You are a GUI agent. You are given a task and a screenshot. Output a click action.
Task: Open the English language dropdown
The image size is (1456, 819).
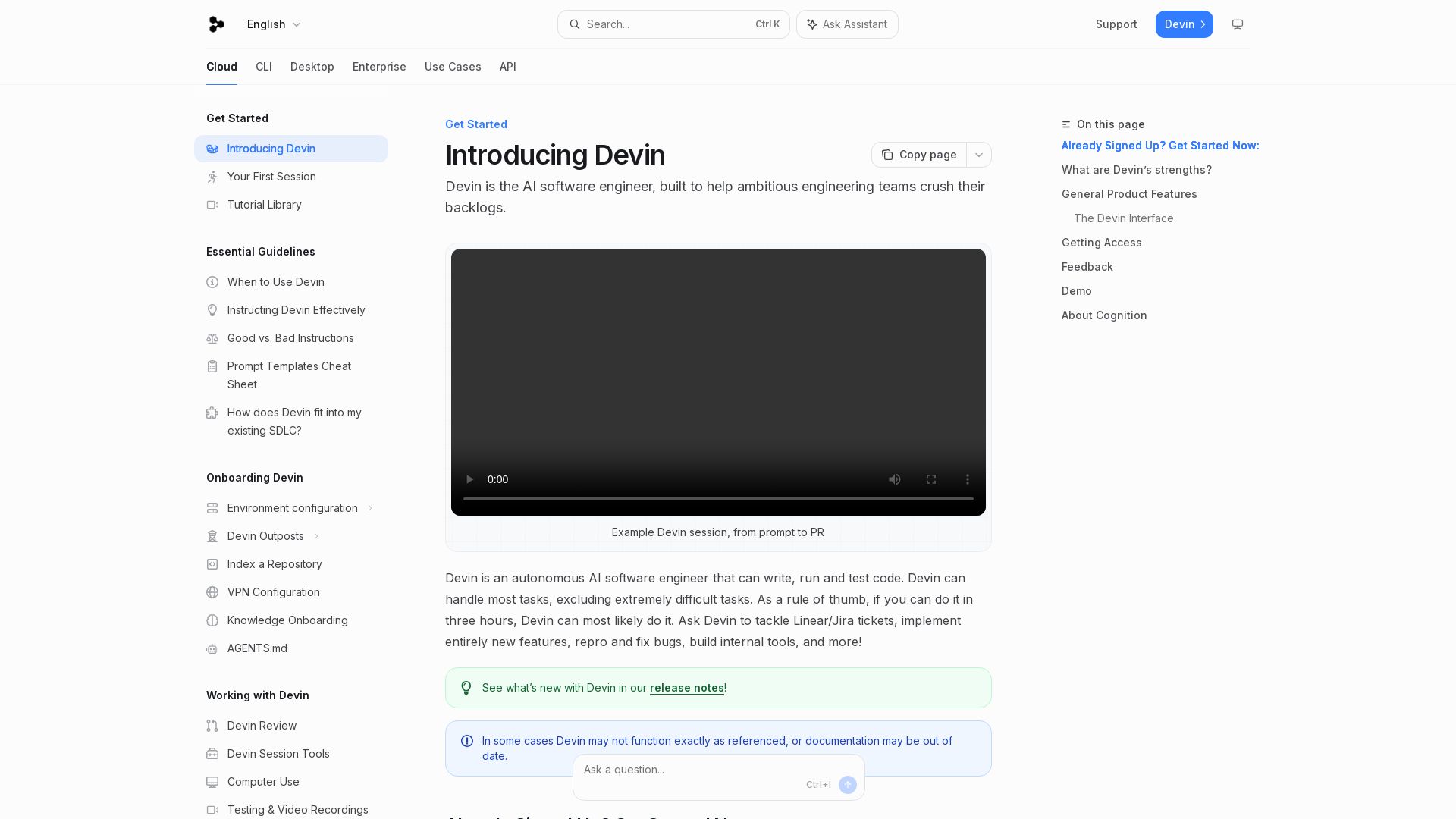click(275, 24)
